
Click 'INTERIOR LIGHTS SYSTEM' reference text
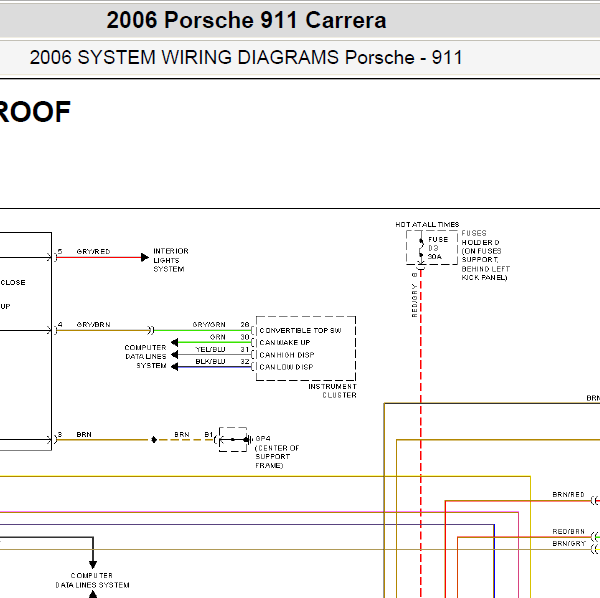pos(171,260)
